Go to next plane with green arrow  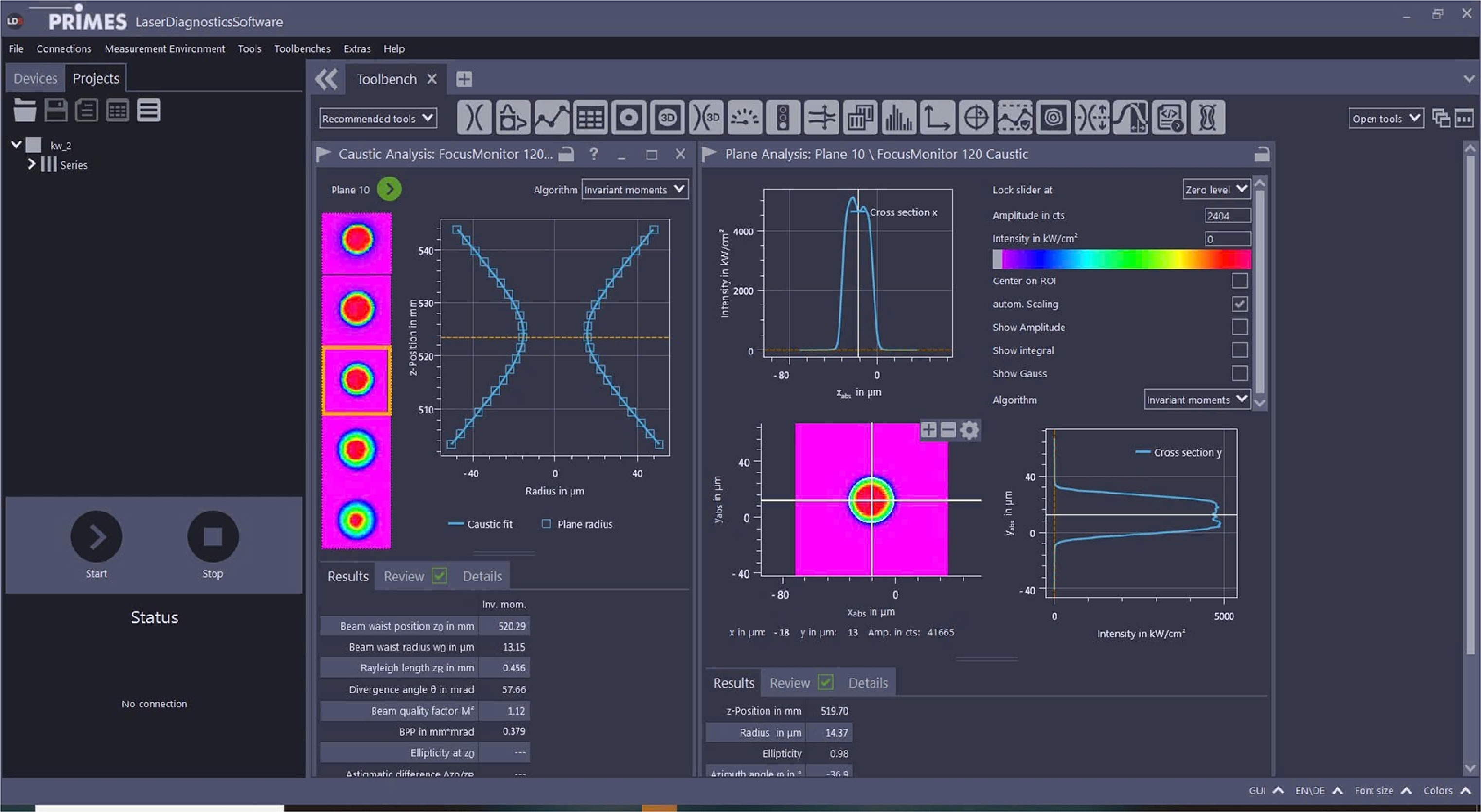pos(389,189)
